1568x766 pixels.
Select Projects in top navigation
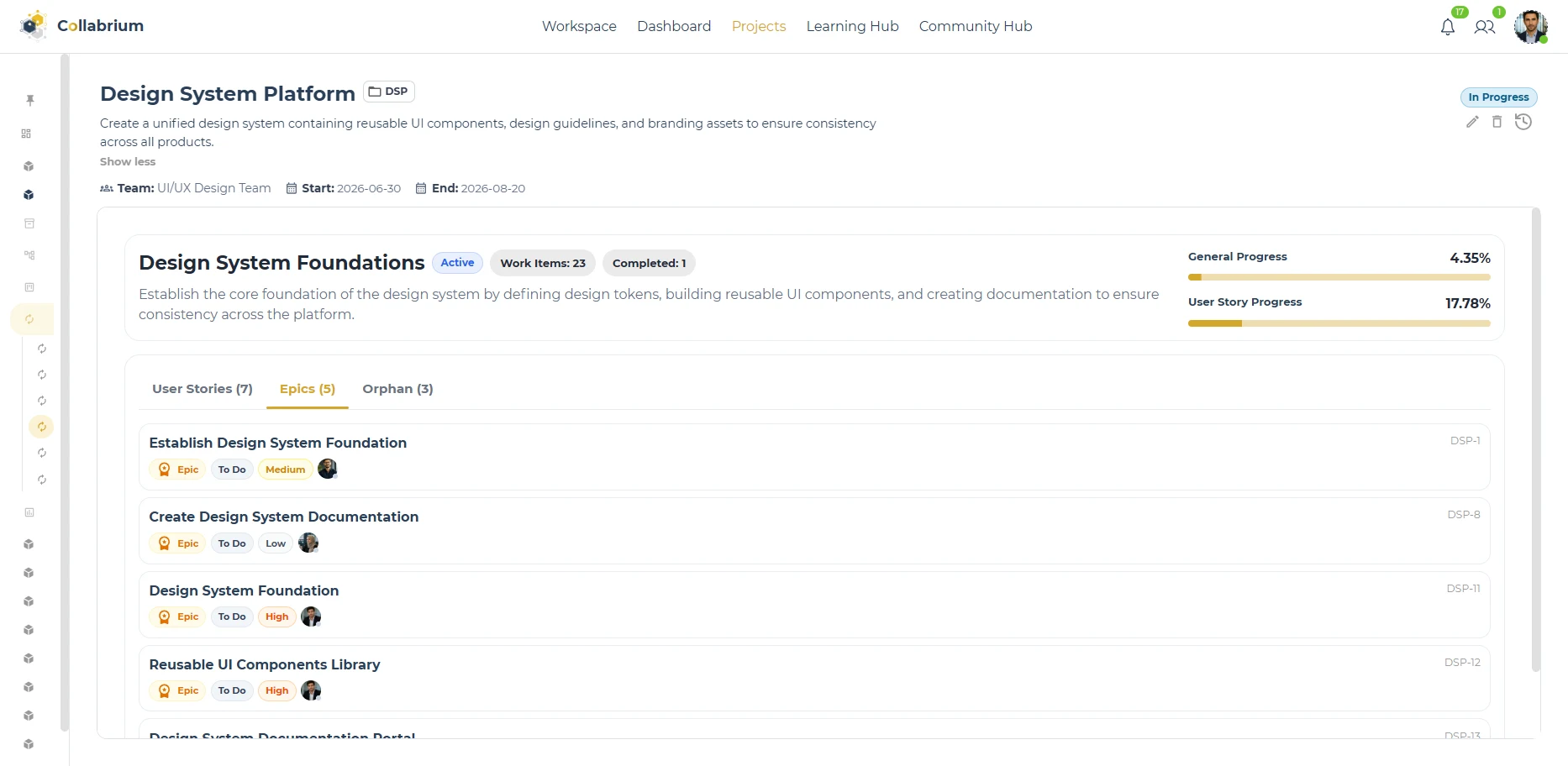coord(759,26)
